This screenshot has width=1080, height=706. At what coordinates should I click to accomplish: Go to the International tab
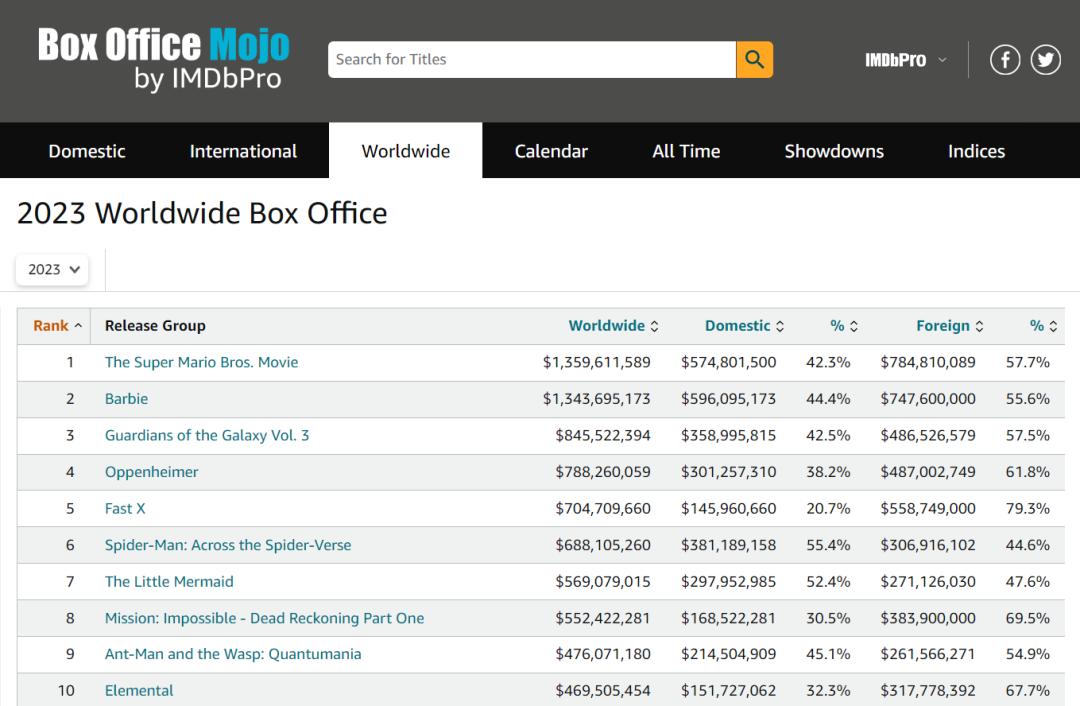pyautogui.click(x=243, y=151)
